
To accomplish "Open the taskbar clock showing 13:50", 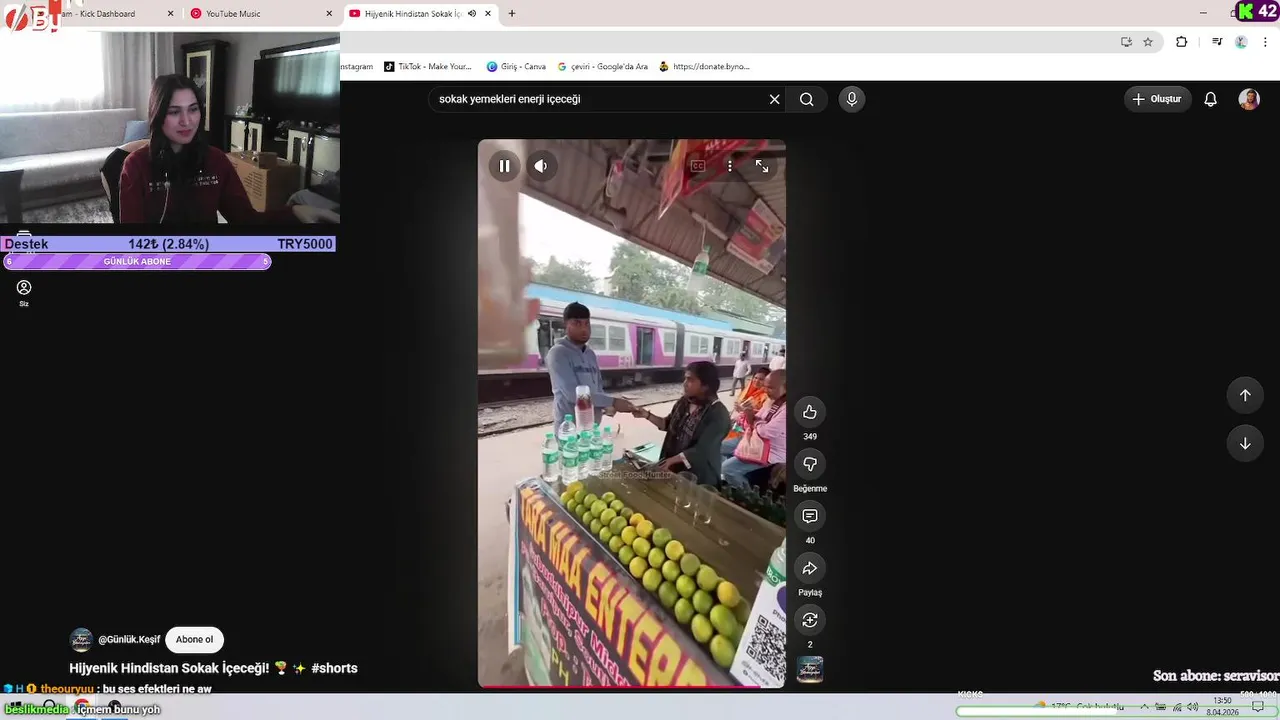I will tap(1222, 706).
